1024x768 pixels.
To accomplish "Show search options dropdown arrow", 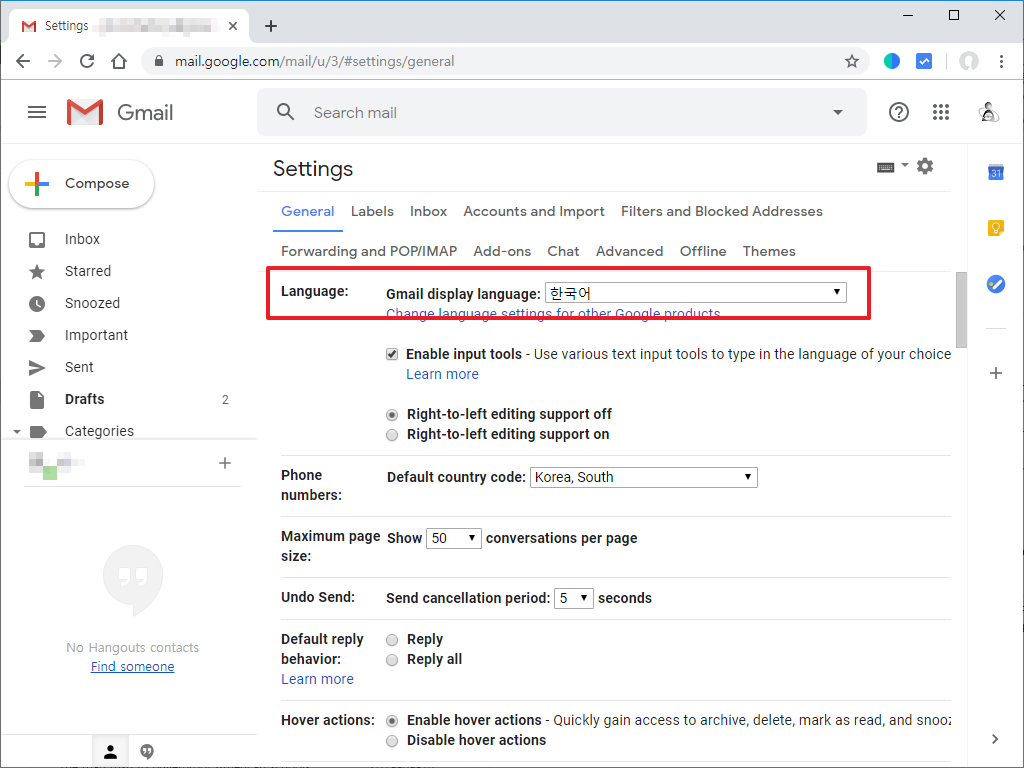I will (x=837, y=112).
